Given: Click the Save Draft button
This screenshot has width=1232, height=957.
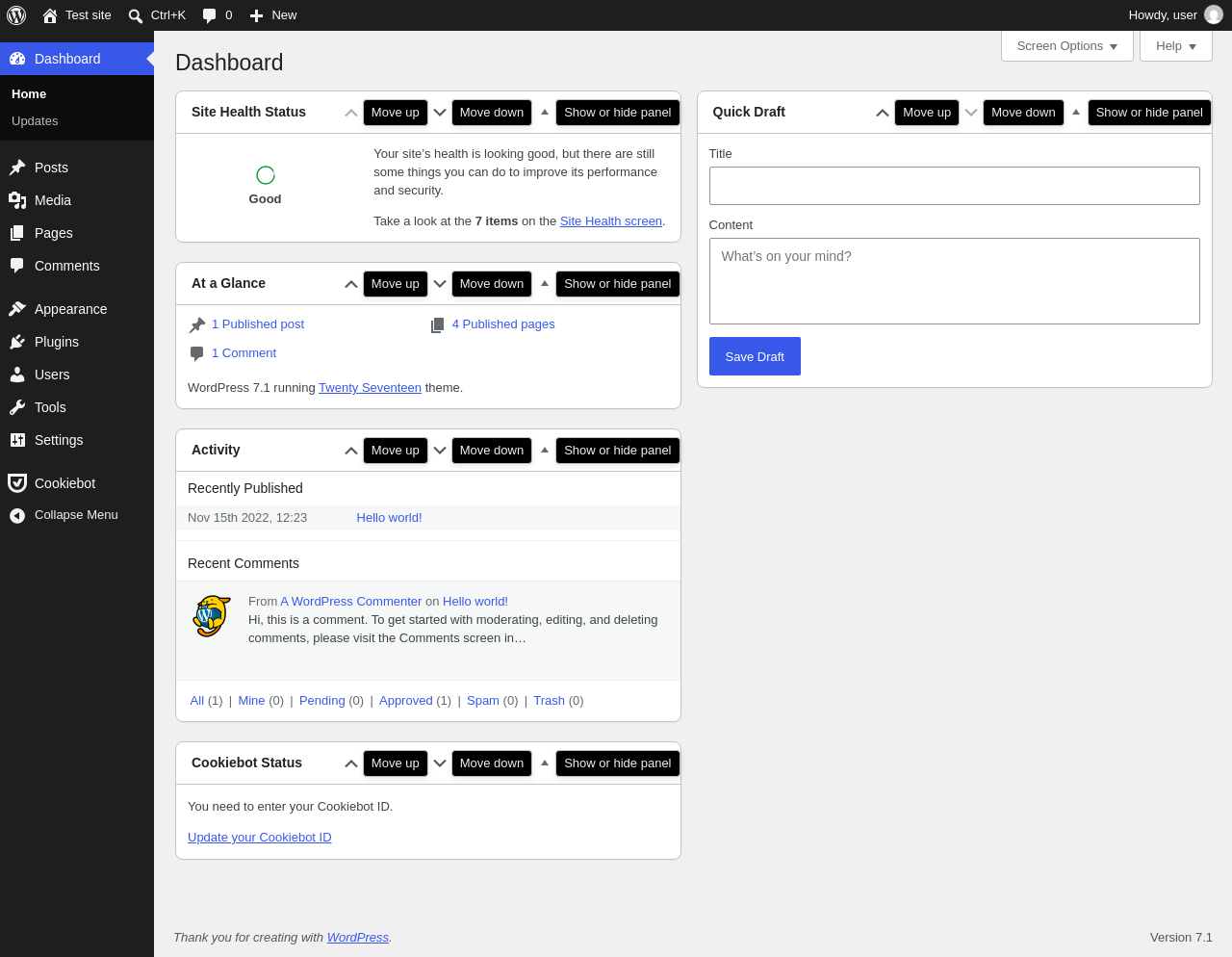Looking at the screenshot, I should click(x=755, y=356).
